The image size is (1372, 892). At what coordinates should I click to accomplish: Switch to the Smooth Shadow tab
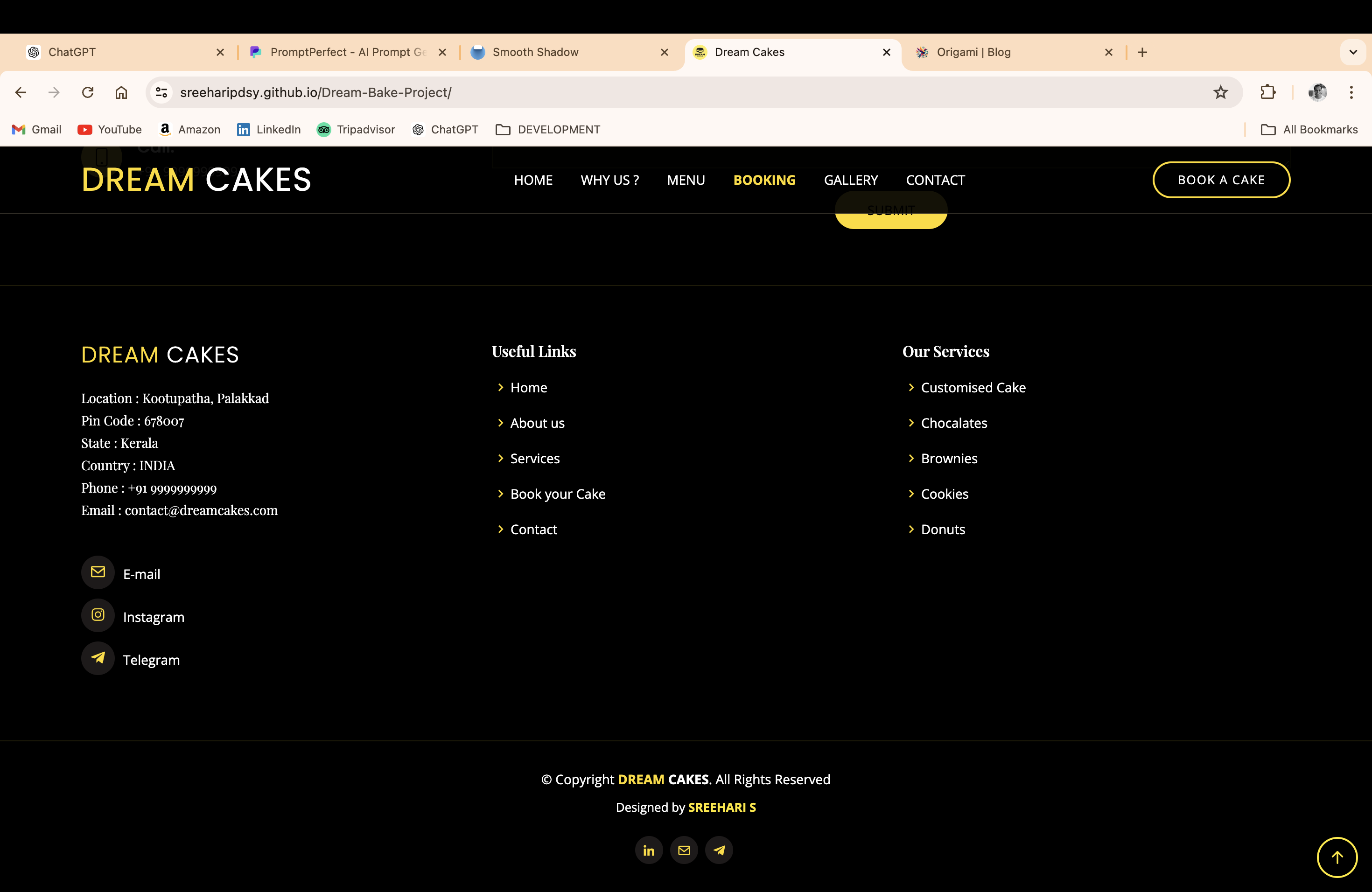pyautogui.click(x=535, y=52)
